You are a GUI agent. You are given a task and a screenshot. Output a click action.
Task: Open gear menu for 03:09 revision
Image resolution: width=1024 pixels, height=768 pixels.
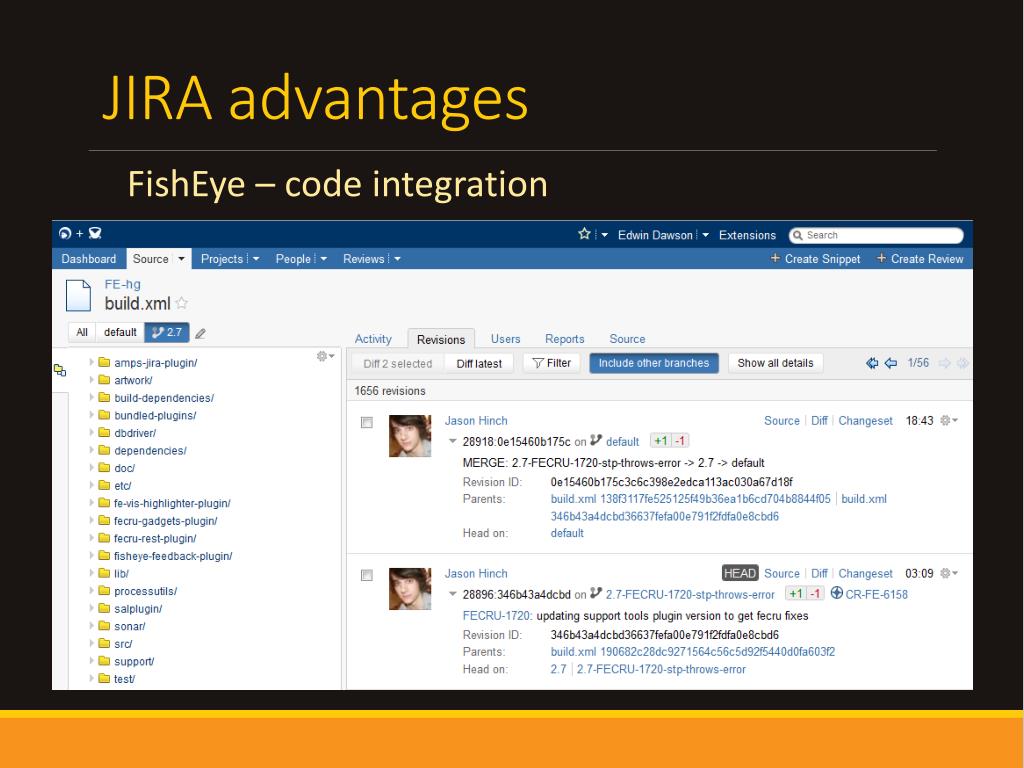pos(949,573)
